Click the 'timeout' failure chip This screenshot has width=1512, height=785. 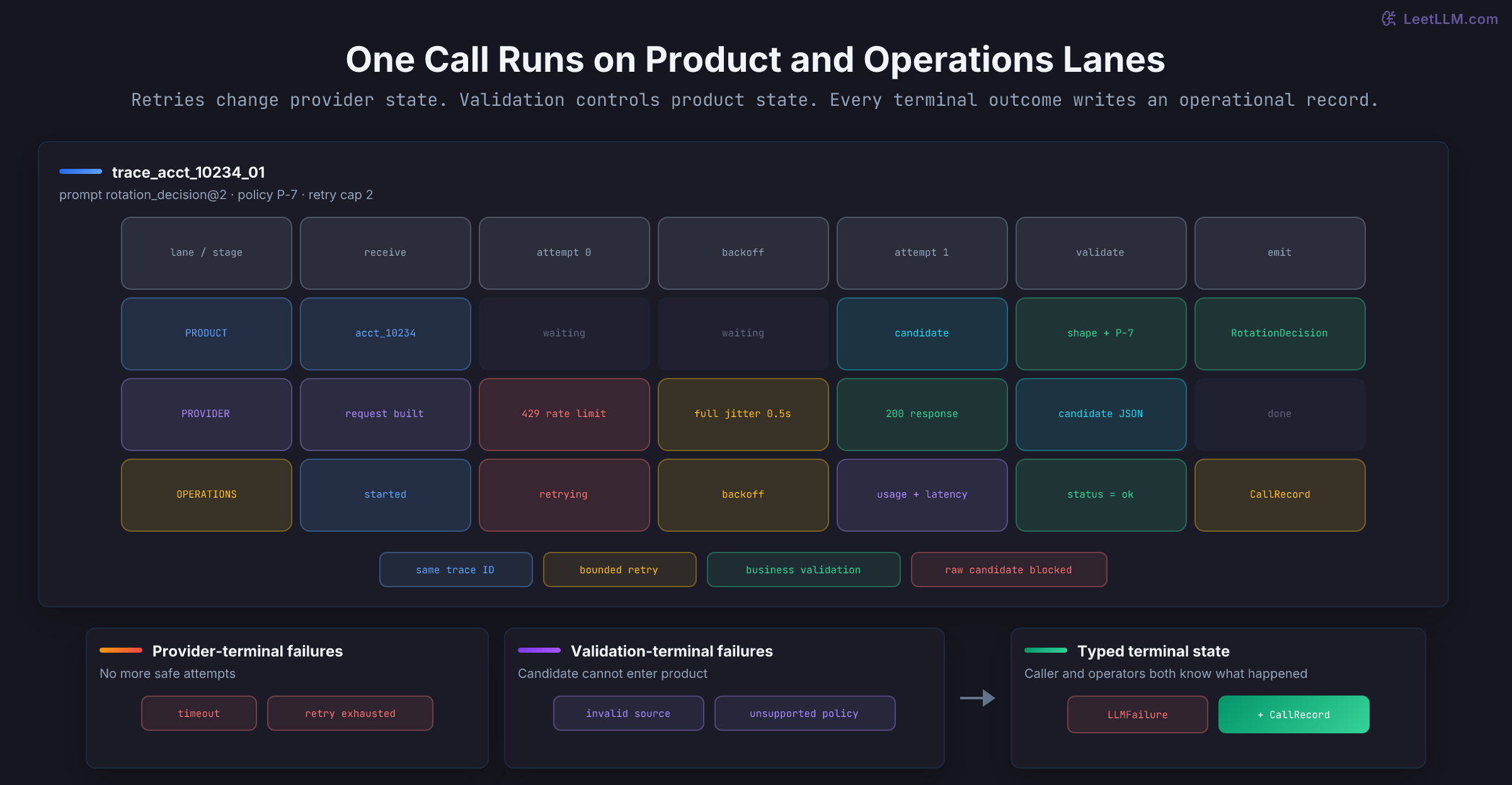tap(199, 713)
